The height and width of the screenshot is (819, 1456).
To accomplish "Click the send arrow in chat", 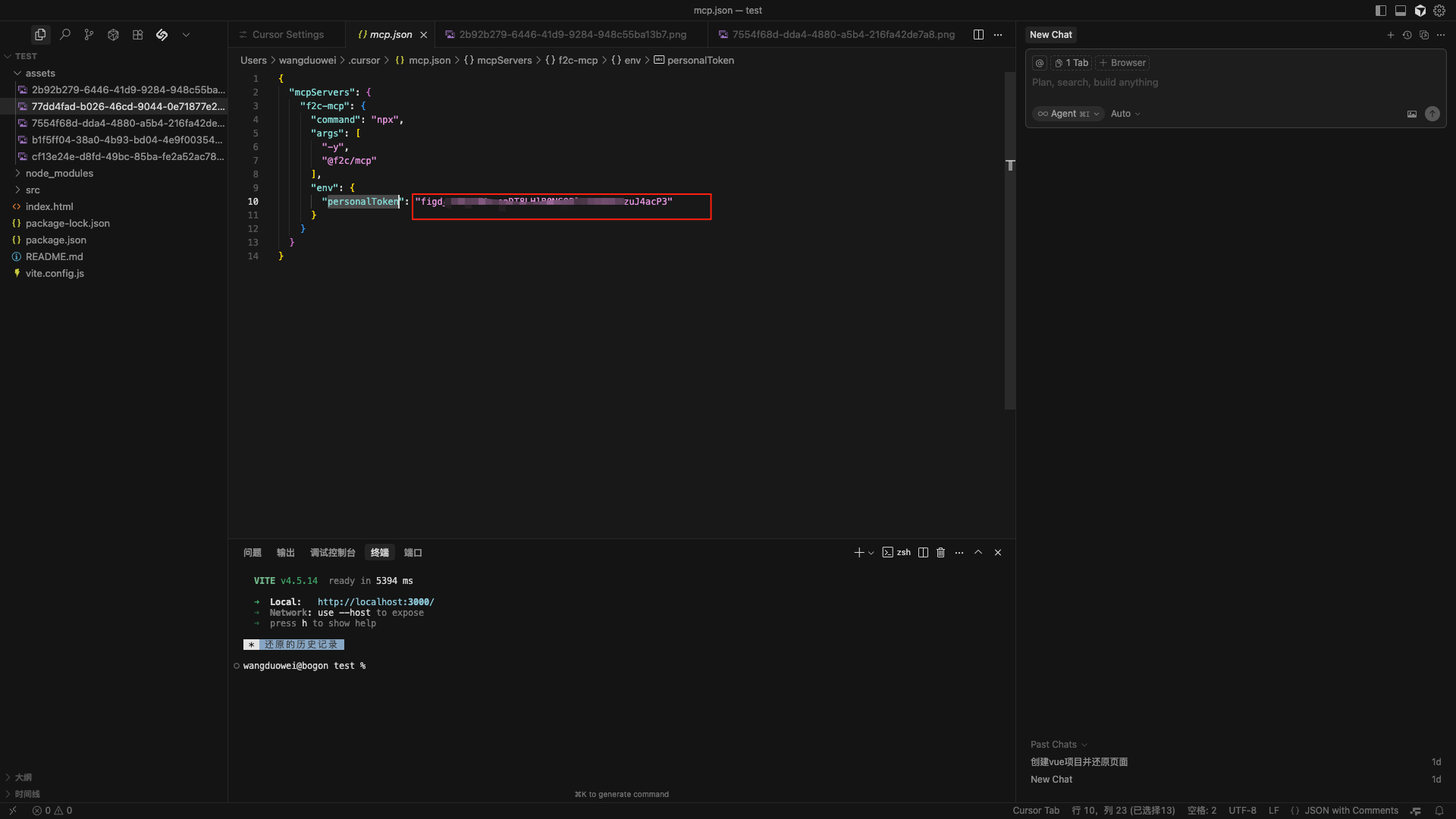I will 1432,114.
